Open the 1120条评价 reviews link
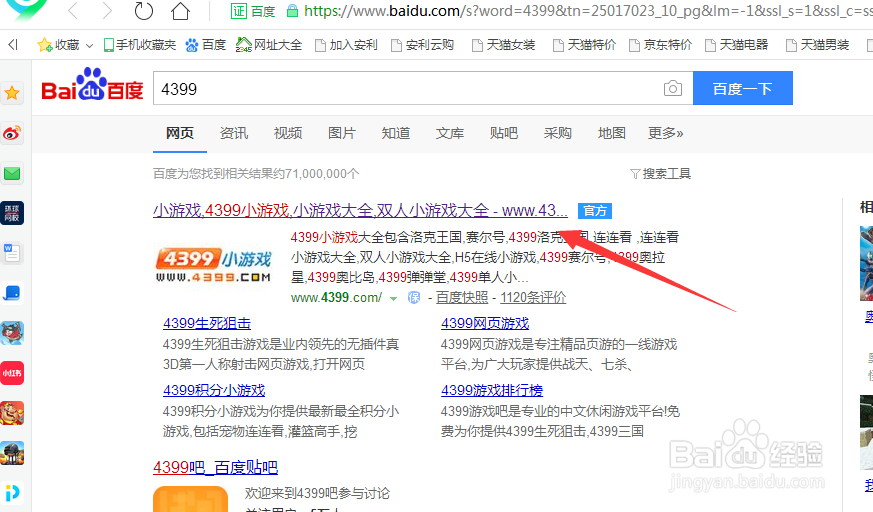 533,298
